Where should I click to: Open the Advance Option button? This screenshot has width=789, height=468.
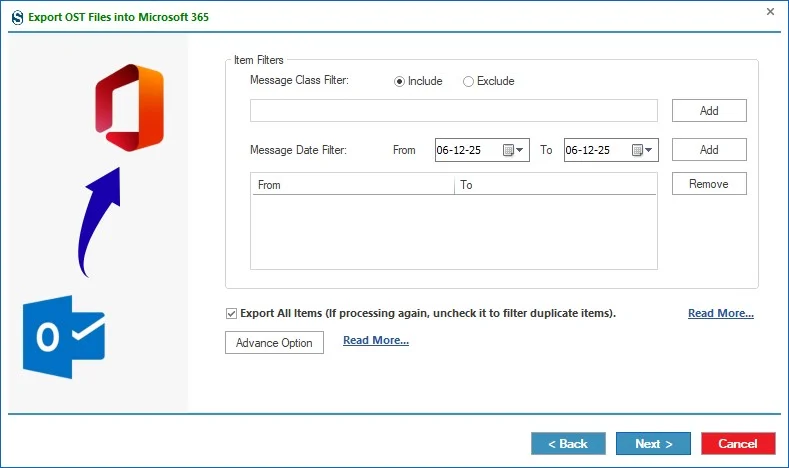click(x=274, y=343)
